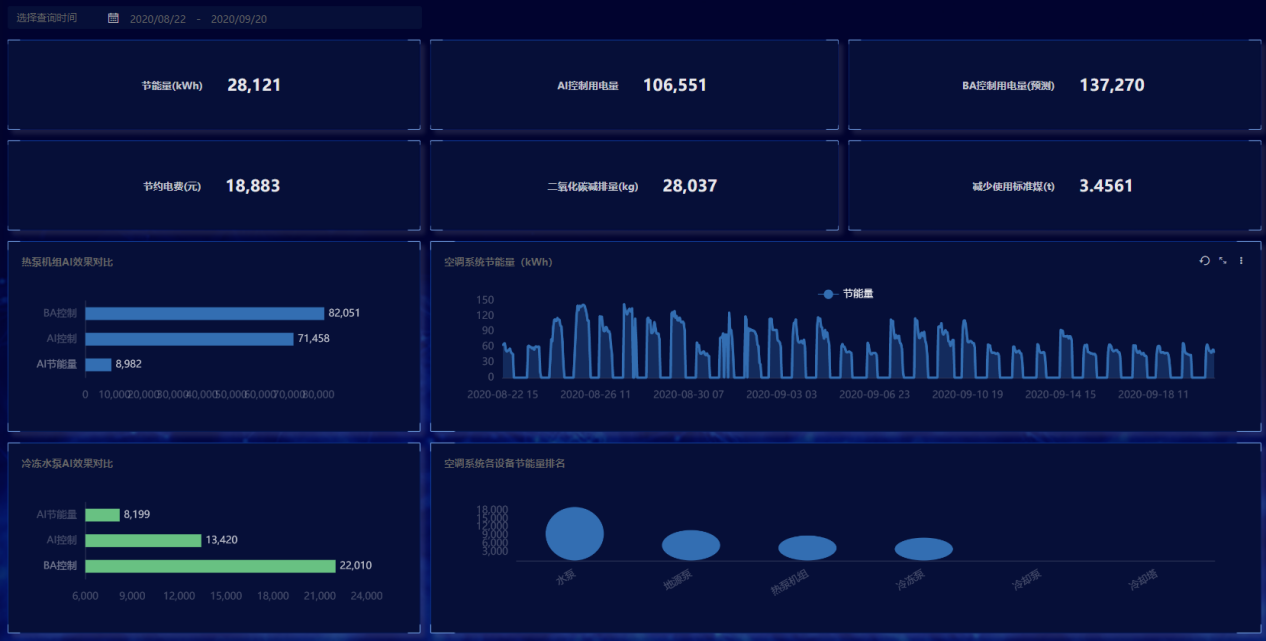Click the green AI控制 bar showing 13,420
1266x641 pixels.
pyautogui.click(x=143, y=540)
